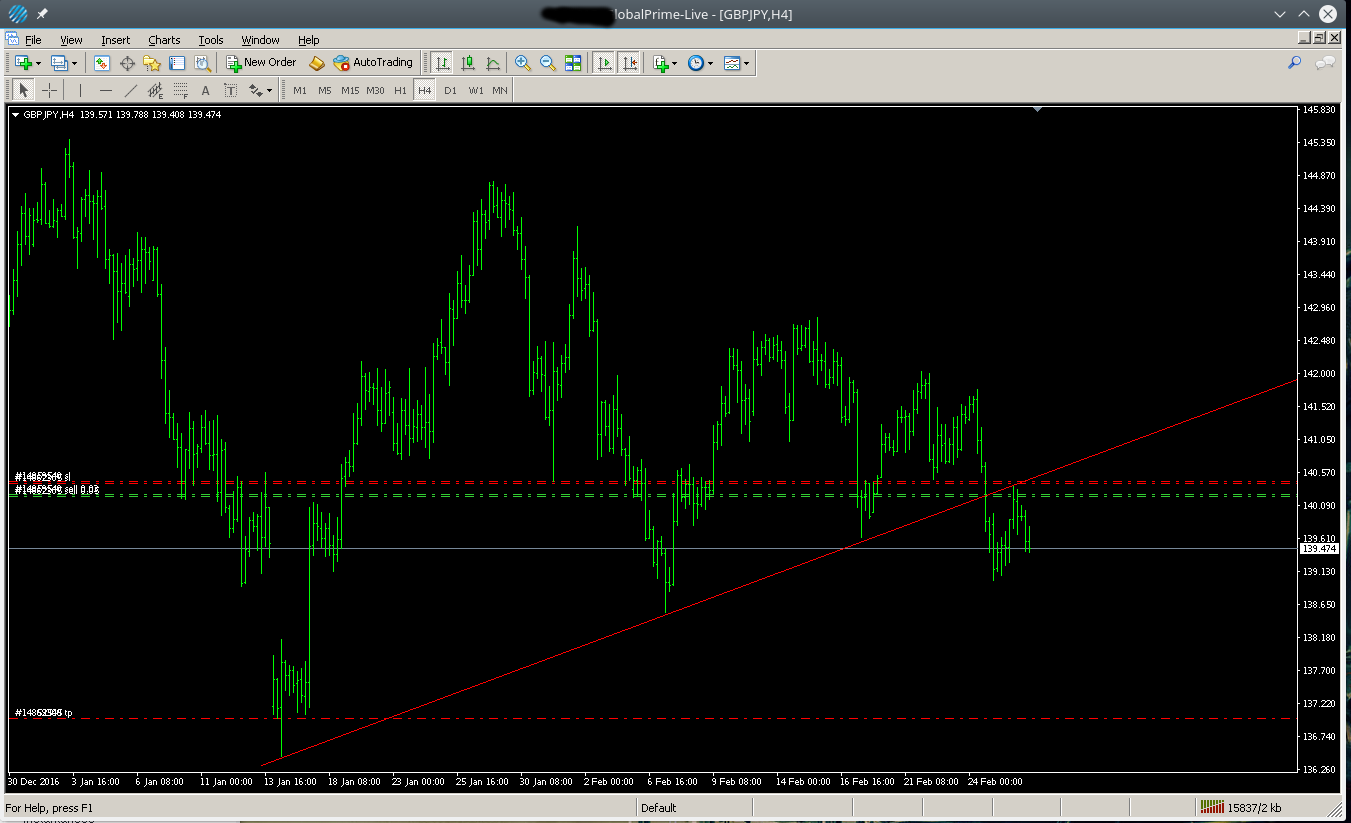
Task: Zoom out of the chart
Action: pos(548,62)
